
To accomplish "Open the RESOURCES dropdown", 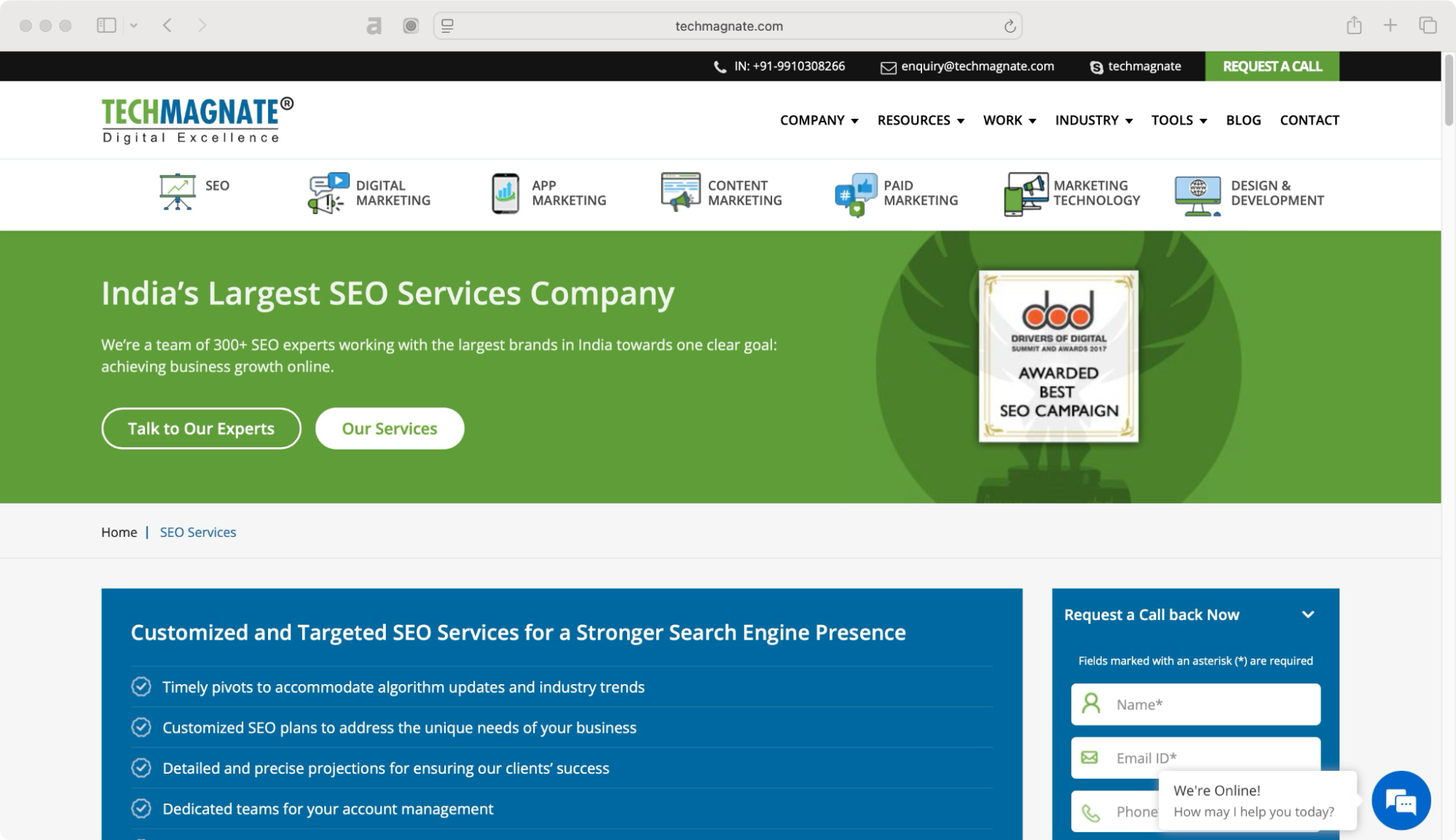I will point(920,120).
